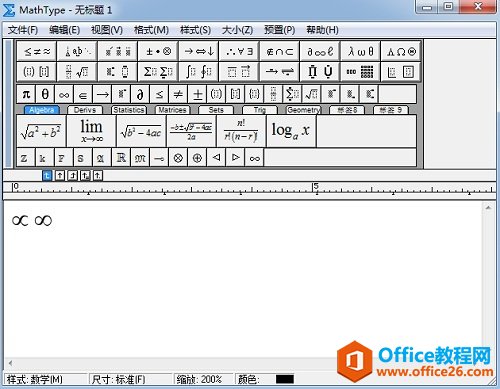Open the 预置(P) menu
500x389 pixels.
point(279,30)
